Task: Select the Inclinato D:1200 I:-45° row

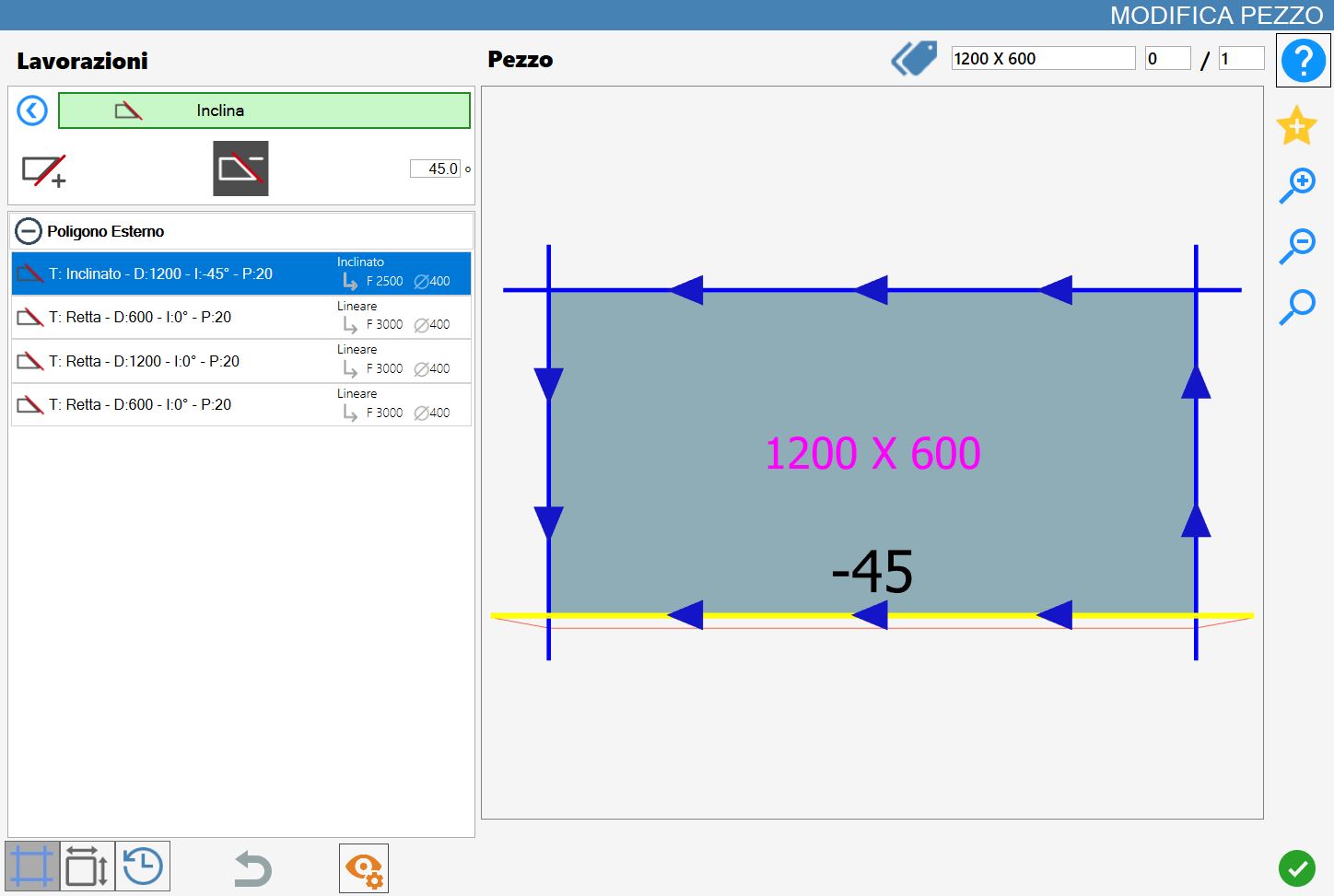Action: (241, 273)
